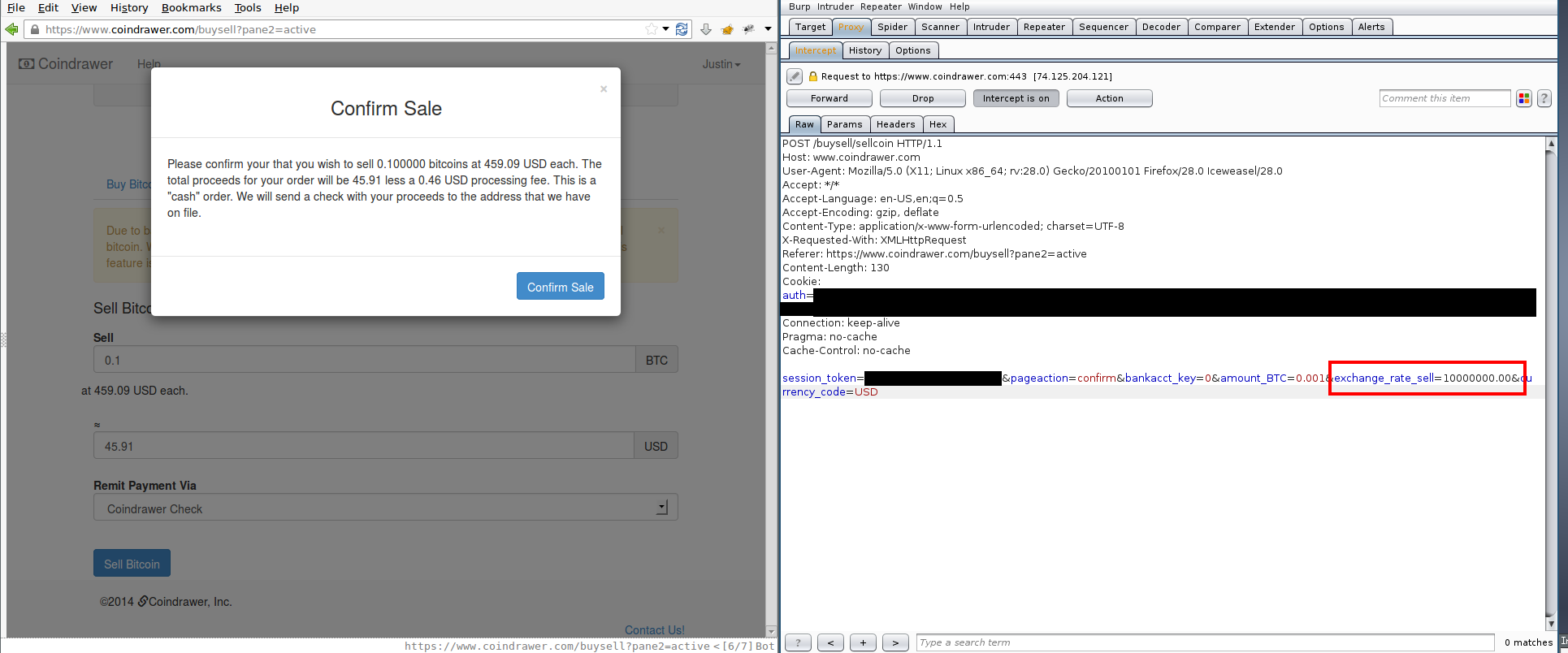Bookmark page with the star icon
The height and width of the screenshot is (653, 1568).
click(652, 29)
